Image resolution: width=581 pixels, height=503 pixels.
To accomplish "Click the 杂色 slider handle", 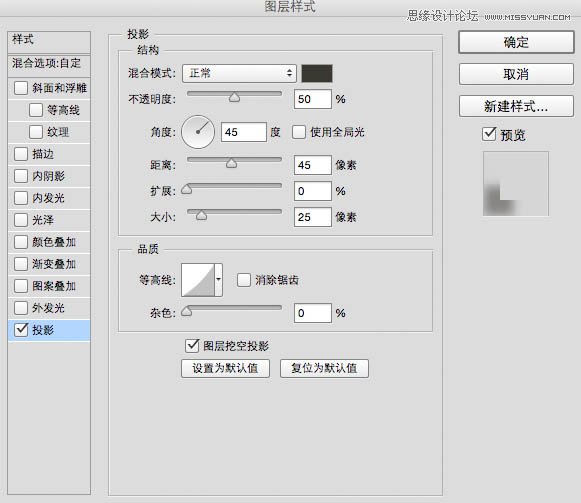I will coord(186,311).
